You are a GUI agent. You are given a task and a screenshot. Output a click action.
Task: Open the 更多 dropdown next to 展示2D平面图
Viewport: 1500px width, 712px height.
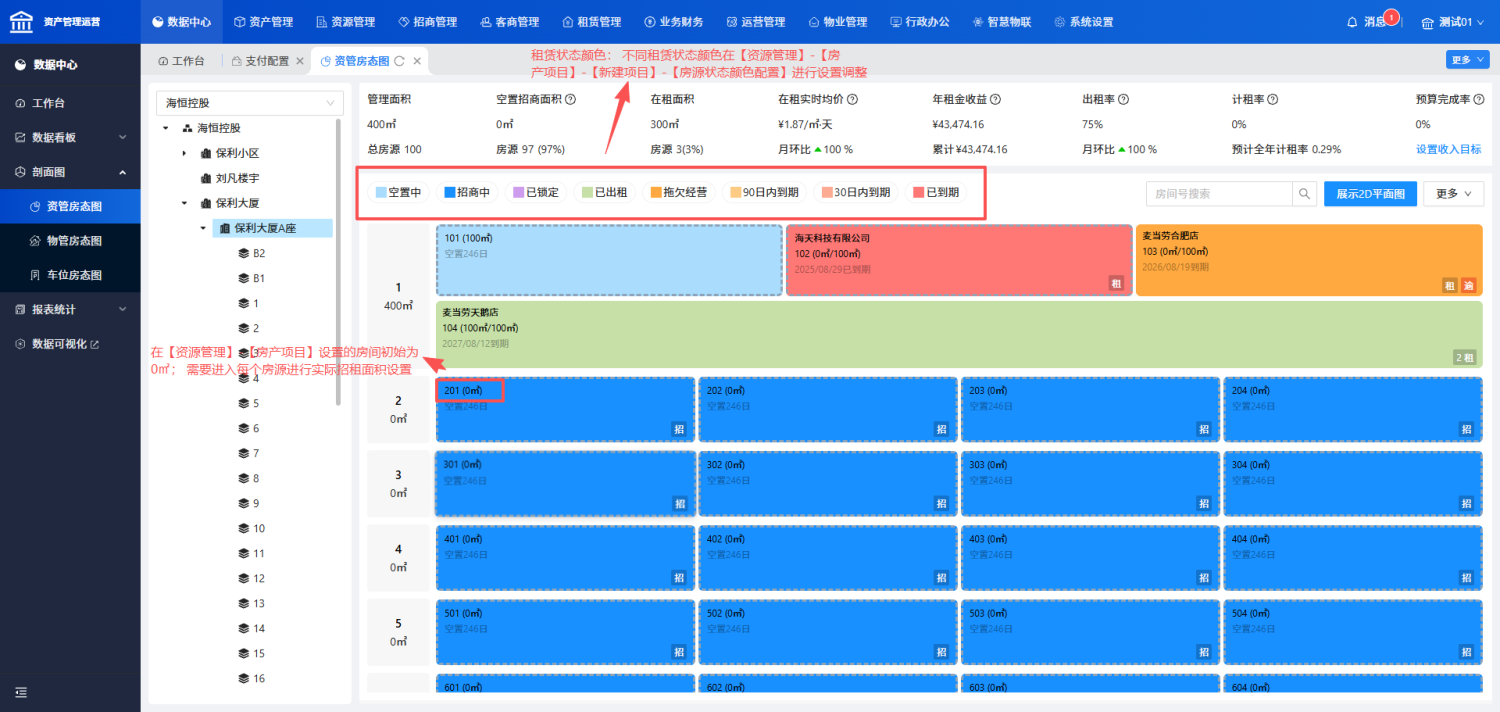tap(1453, 194)
